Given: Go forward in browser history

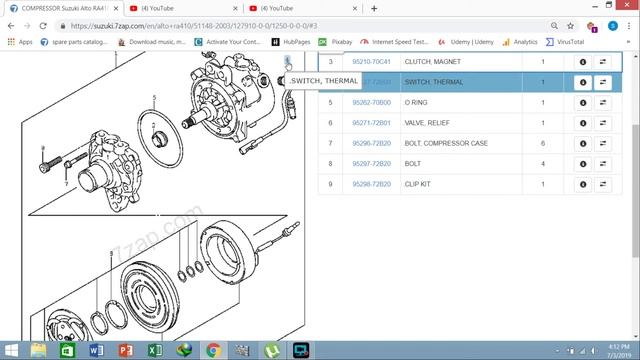Looking at the screenshot, I should tap(27, 26).
